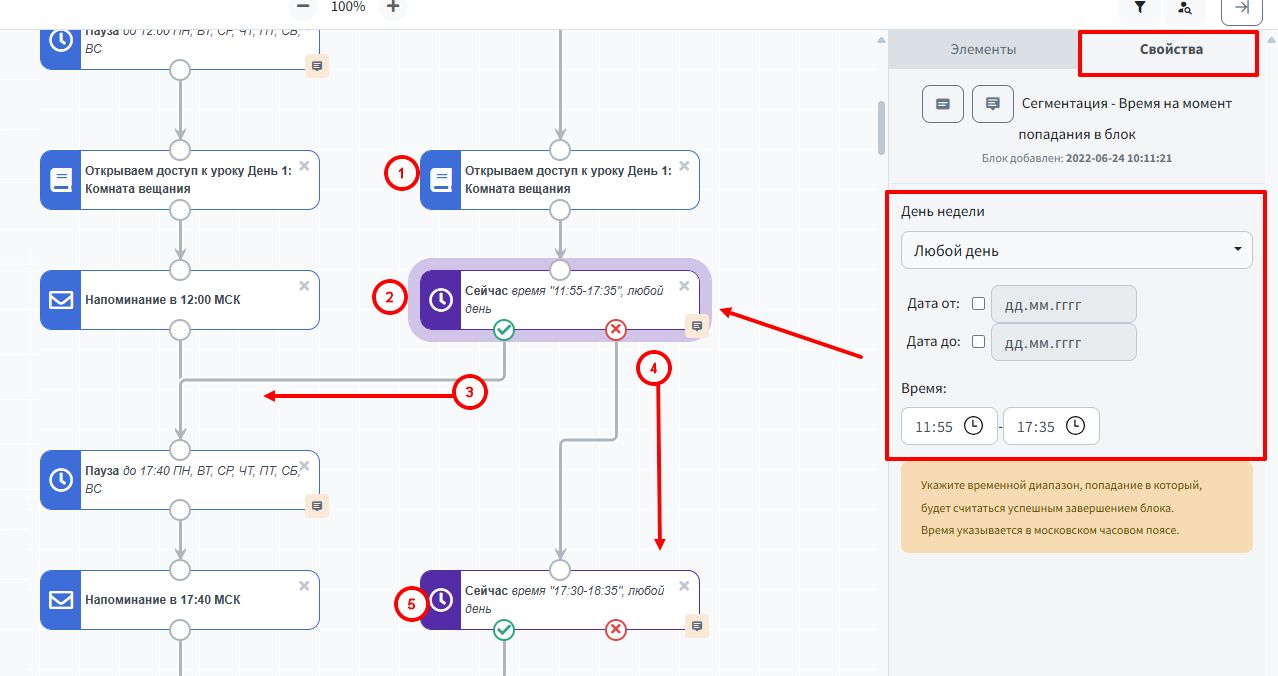Click envelope icon of Напоминание в 17:40 МСК

click(x=61, y=600)
